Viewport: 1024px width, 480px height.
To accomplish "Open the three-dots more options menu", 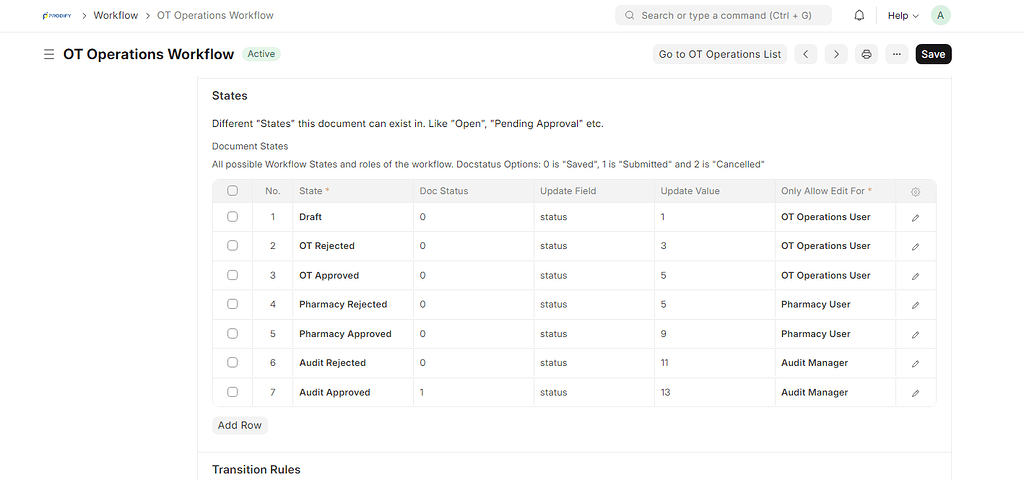I will (896, 54).
